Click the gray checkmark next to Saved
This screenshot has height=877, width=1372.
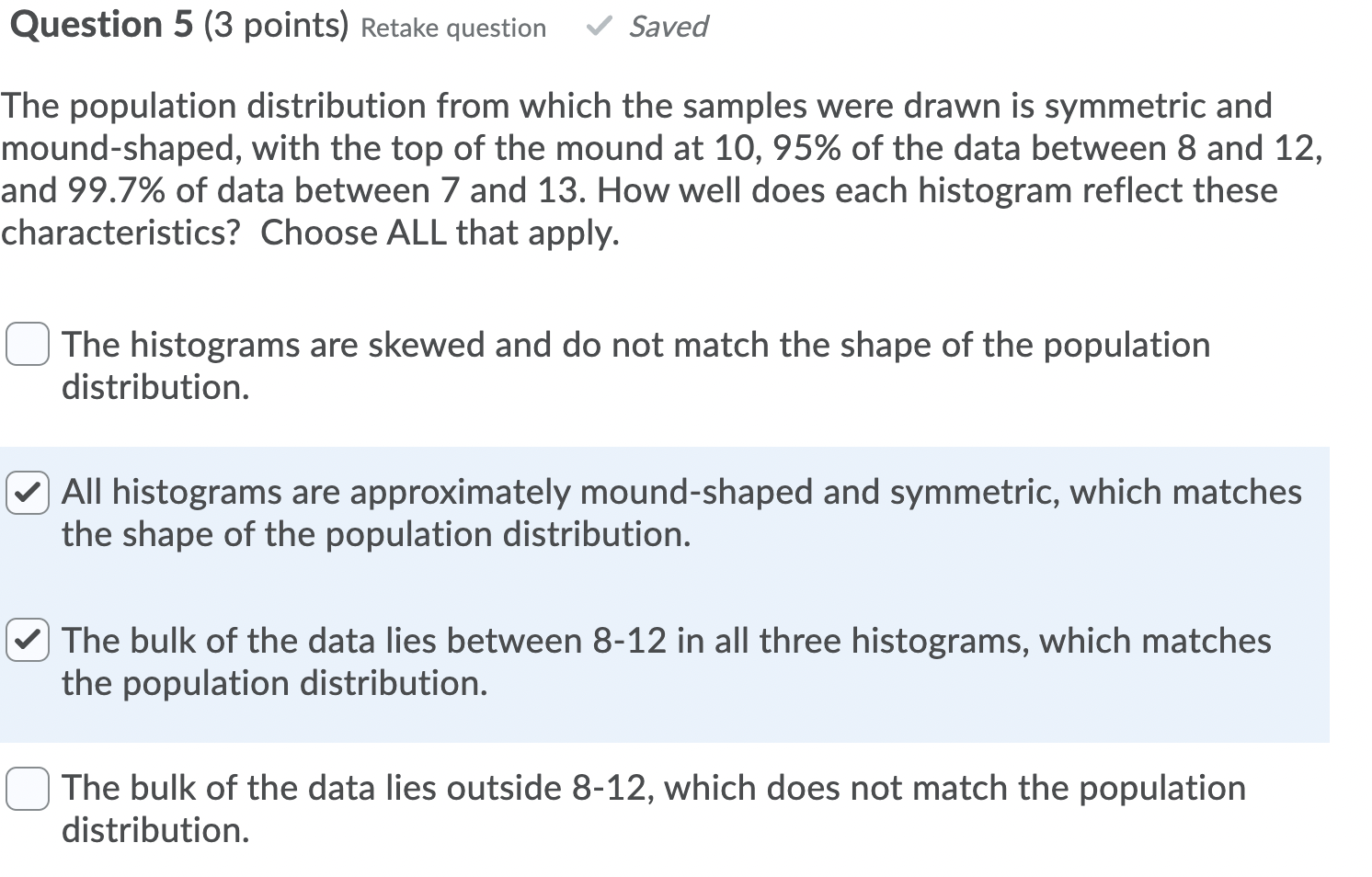pyautogui.click(x=600, y=27)
